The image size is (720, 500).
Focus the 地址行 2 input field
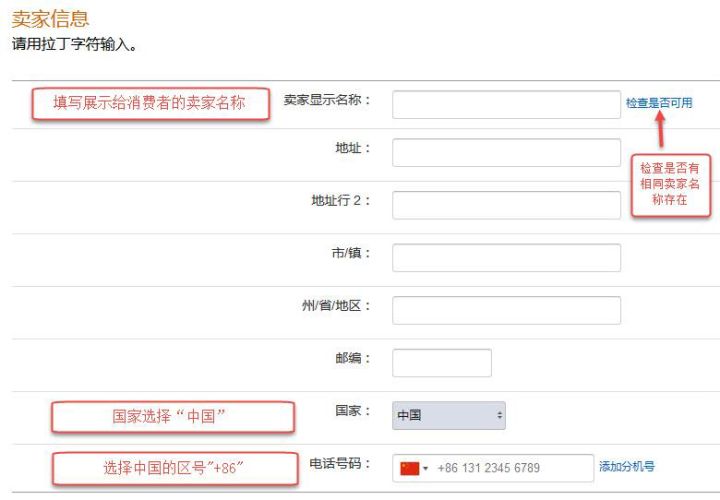tap(506, 205)
